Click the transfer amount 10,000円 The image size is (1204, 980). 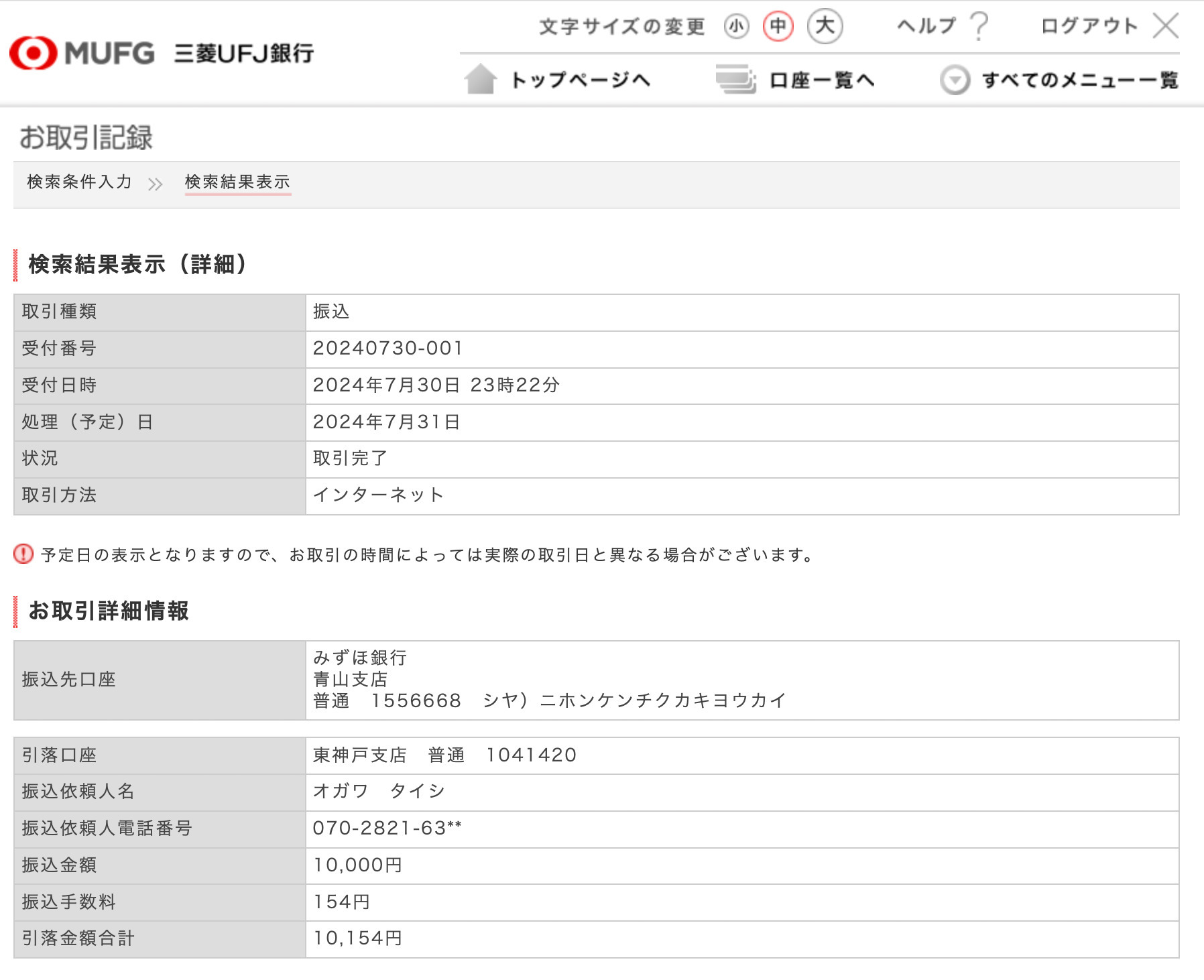click(358, 865)
